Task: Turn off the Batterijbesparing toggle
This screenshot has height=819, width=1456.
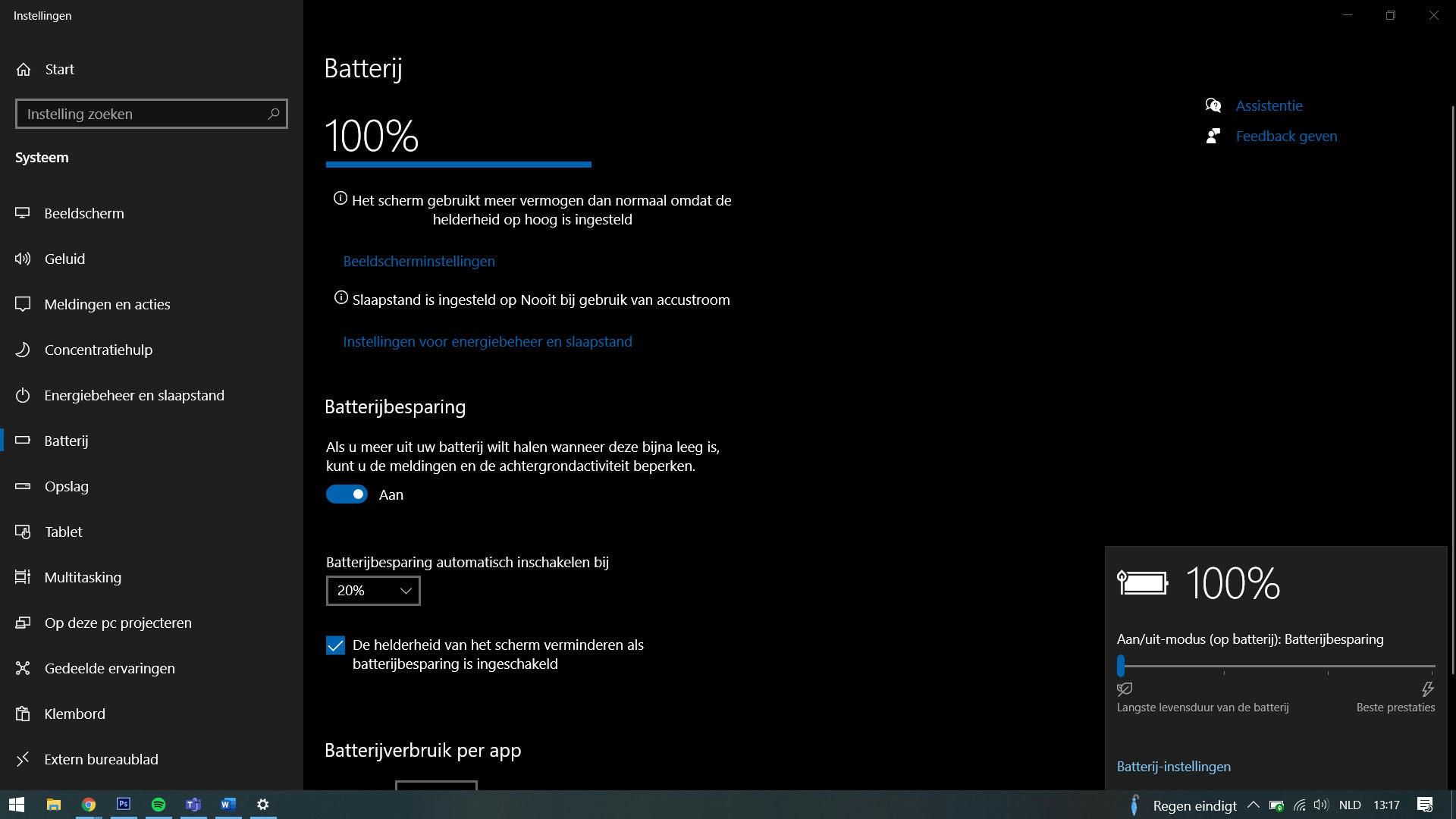Action: [x=347, y=494]
